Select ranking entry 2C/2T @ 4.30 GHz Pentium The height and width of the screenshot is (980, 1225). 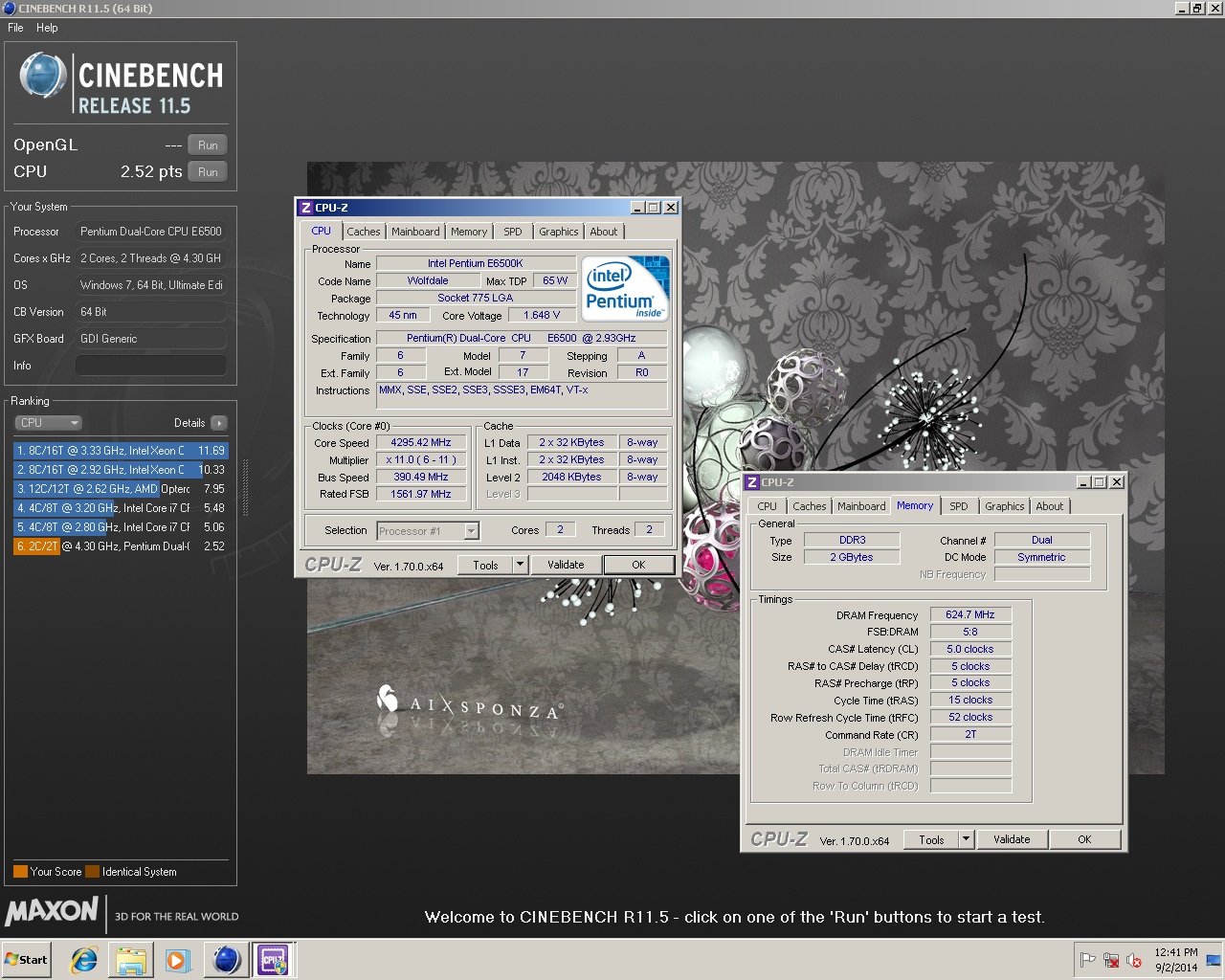(x=121, y=546)
